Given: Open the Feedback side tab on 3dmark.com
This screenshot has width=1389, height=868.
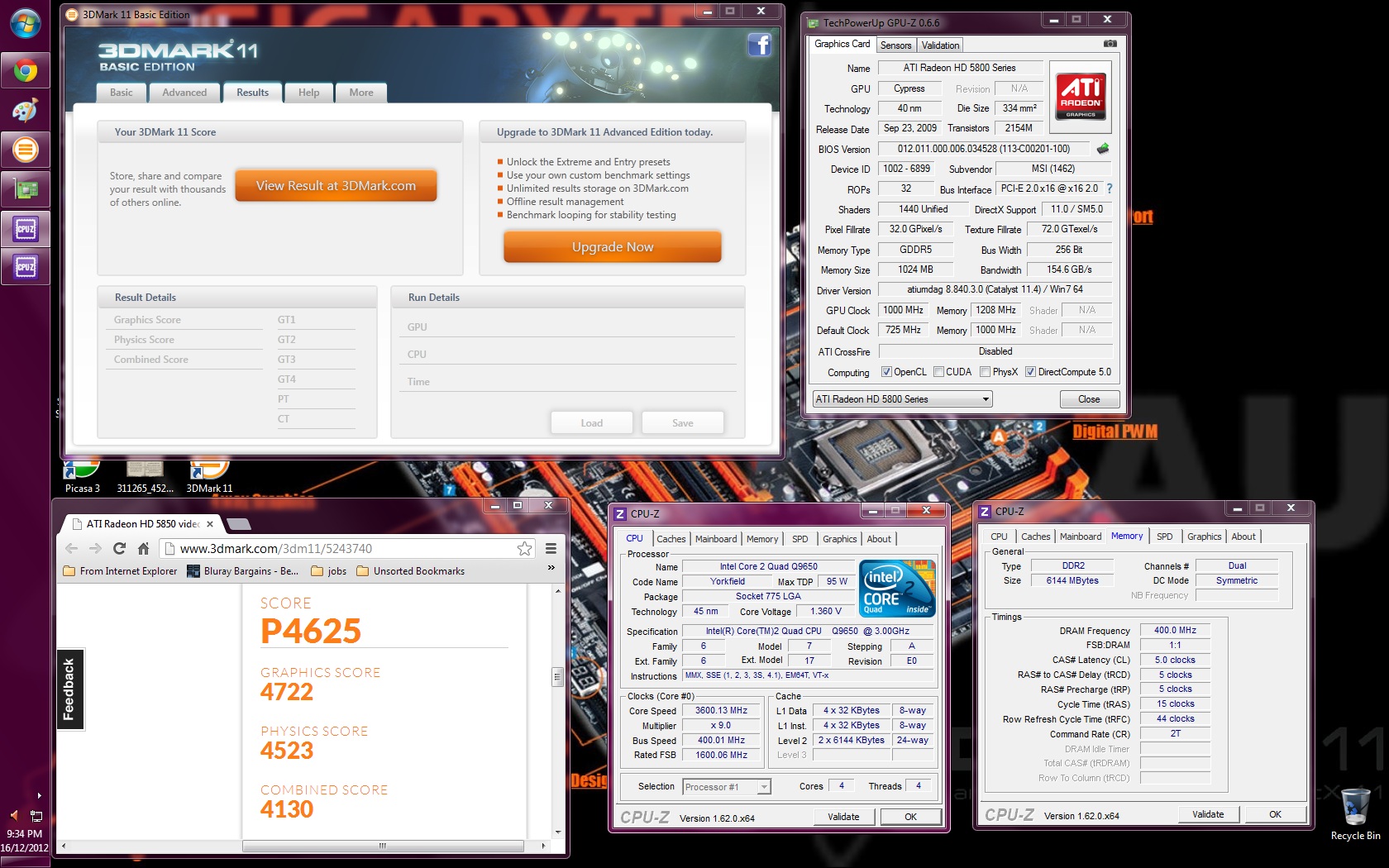Looking at the screenshot, I should [69, 689].
